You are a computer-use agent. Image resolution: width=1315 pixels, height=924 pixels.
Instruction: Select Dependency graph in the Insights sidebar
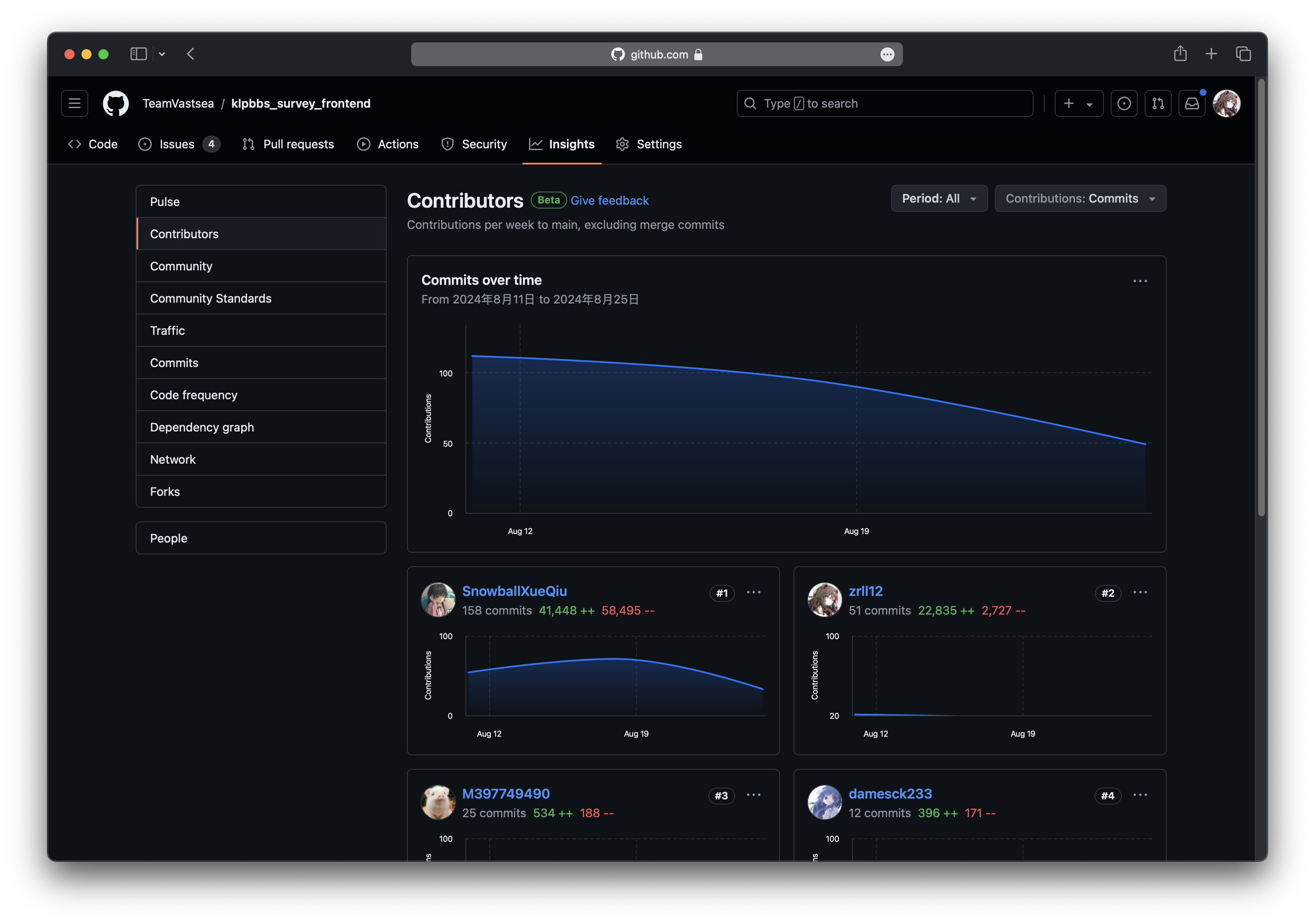(261, 427)
